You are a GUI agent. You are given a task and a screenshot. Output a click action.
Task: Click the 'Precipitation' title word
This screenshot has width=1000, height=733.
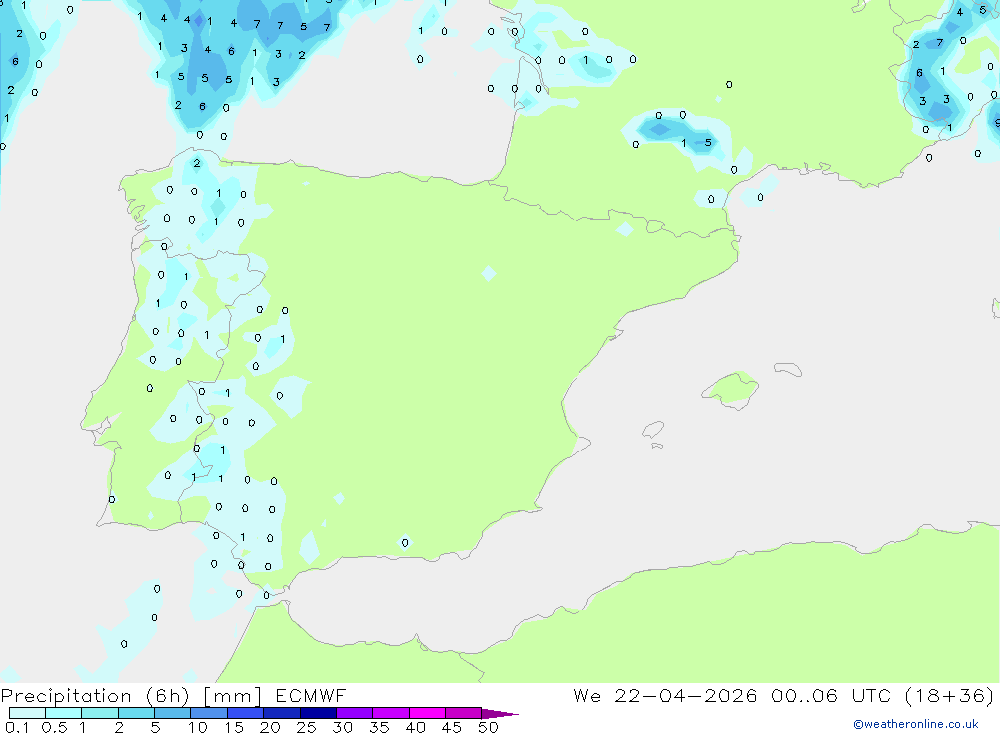pyautogui.click(x=66, y=696)
